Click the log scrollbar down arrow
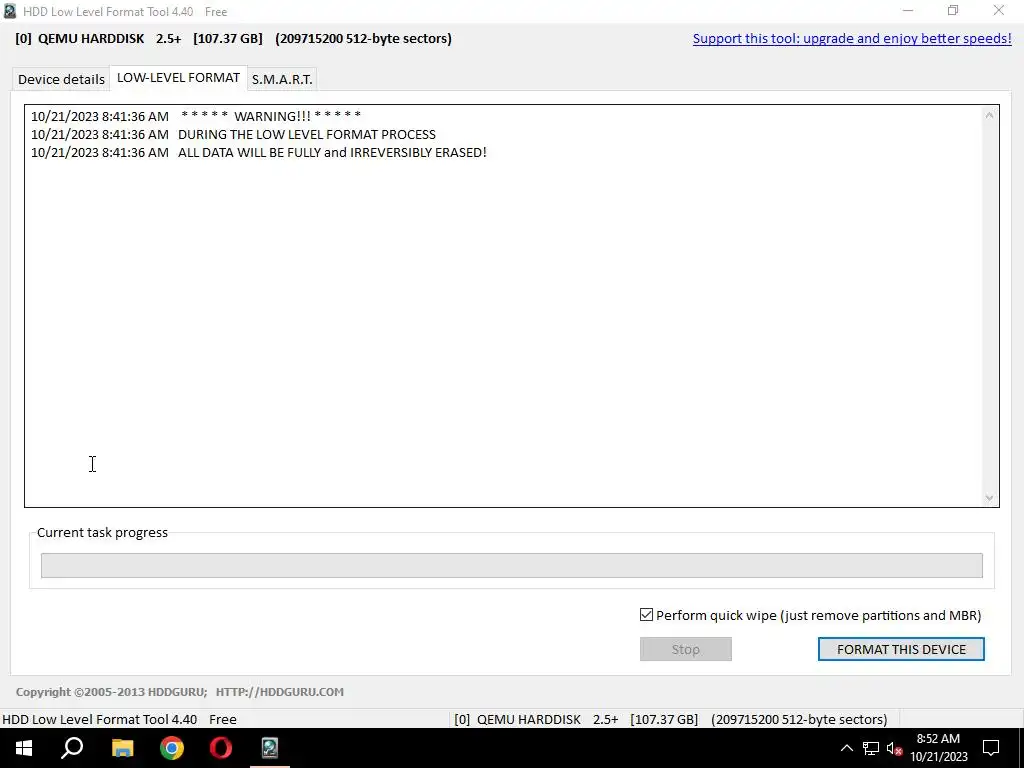This screenshot has height=768, width=1024. pos(989,498)
